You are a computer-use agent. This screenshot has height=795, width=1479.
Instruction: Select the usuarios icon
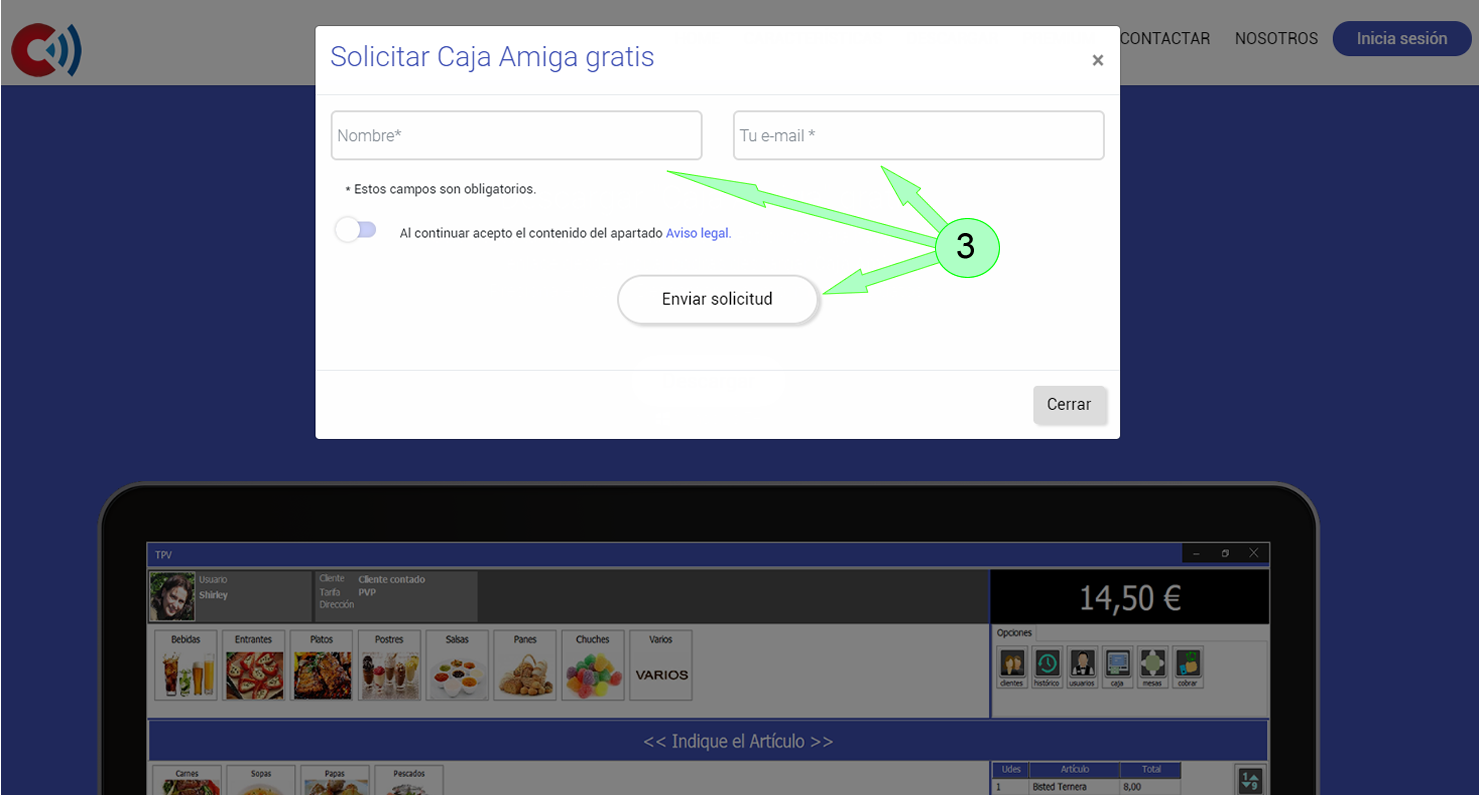1081,666
